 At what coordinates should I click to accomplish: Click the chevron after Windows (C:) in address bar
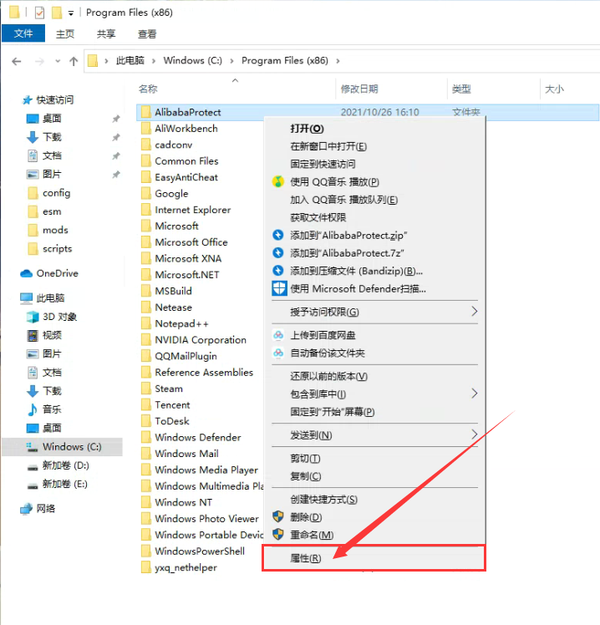[232, 61]
